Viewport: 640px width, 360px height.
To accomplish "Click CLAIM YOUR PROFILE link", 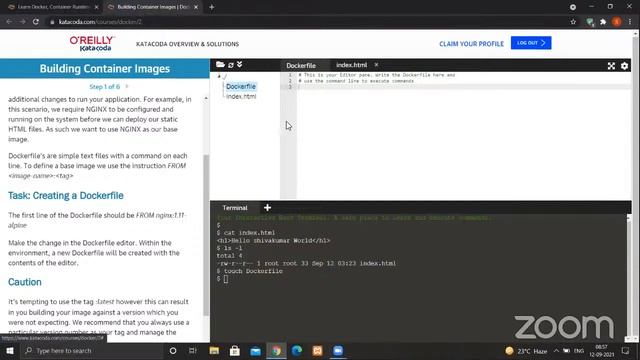I will [471, 44].
